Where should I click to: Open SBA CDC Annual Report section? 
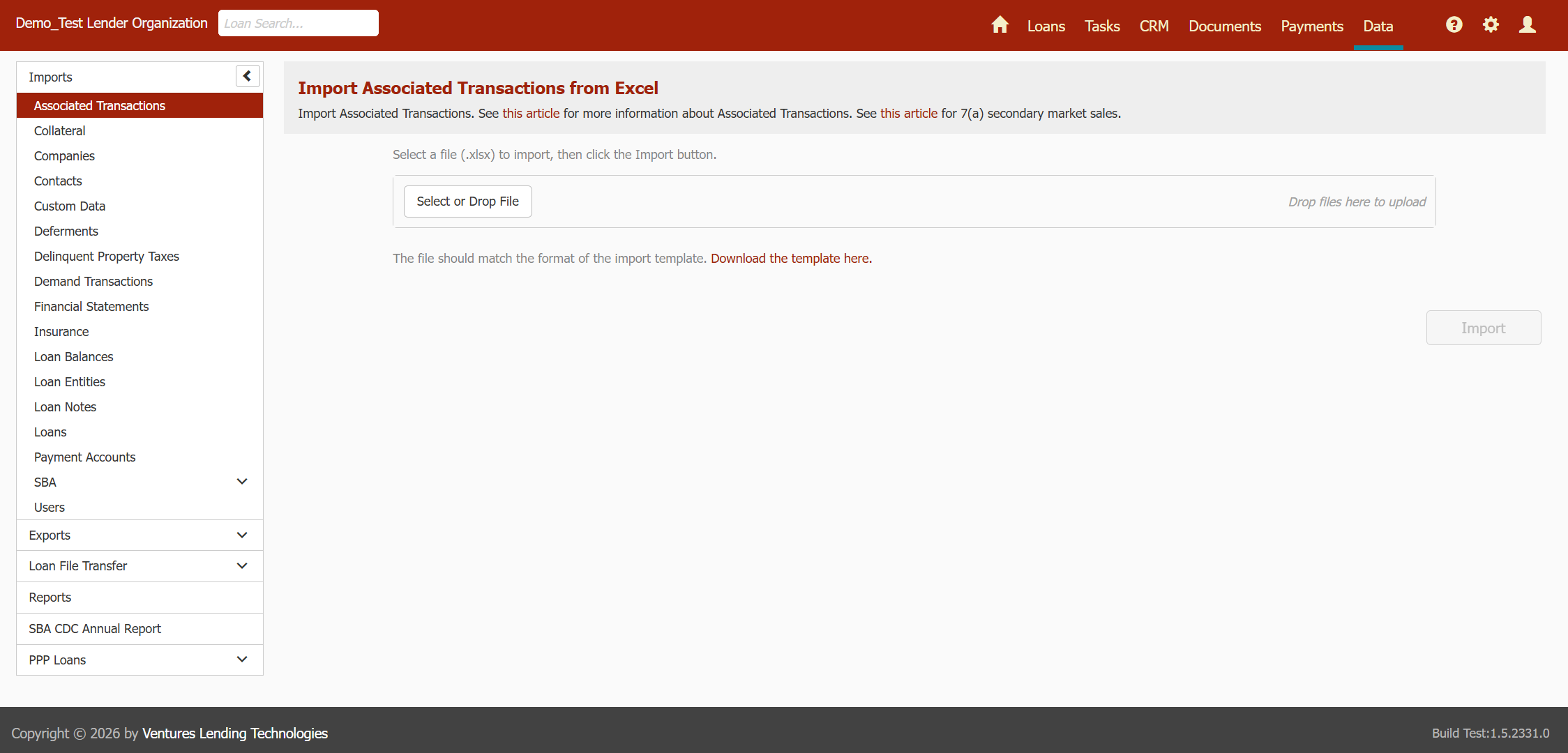tap(95, 629)
